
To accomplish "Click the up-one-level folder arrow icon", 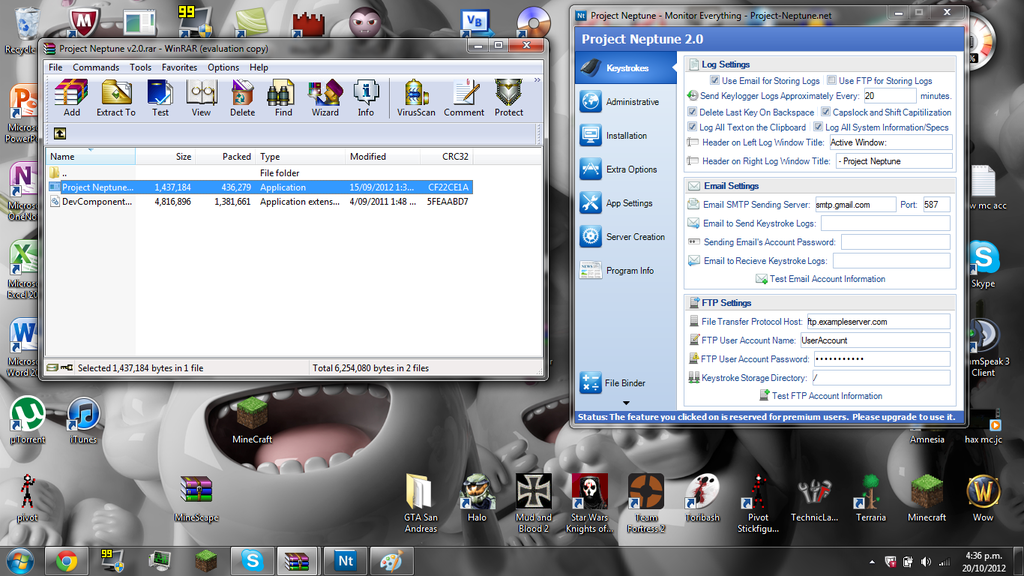I will point(60,133).
